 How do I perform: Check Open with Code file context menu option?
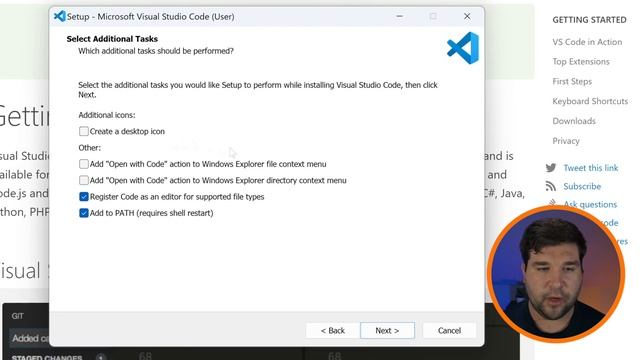coord(84,164)
